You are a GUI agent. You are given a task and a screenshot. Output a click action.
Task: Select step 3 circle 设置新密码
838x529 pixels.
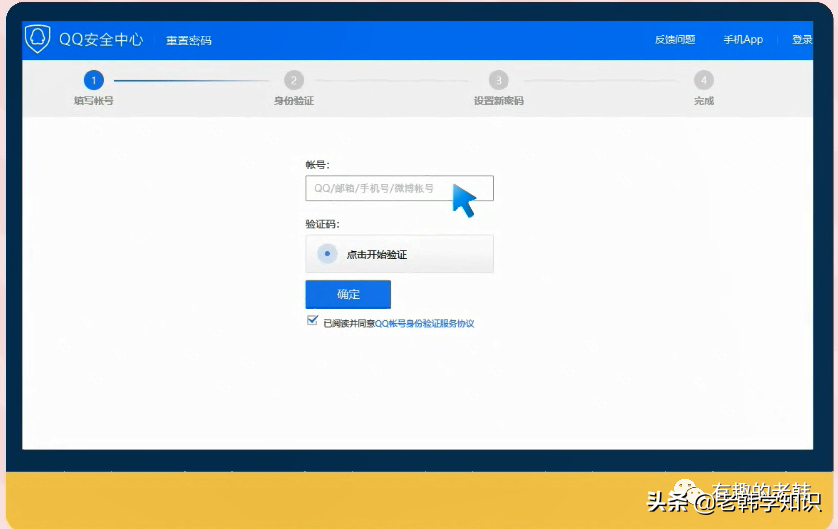498,80
